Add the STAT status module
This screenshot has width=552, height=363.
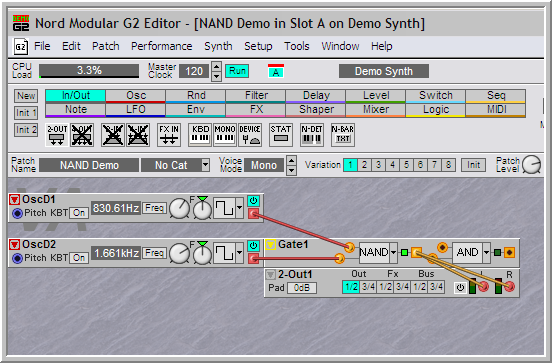tap(281, 134)
